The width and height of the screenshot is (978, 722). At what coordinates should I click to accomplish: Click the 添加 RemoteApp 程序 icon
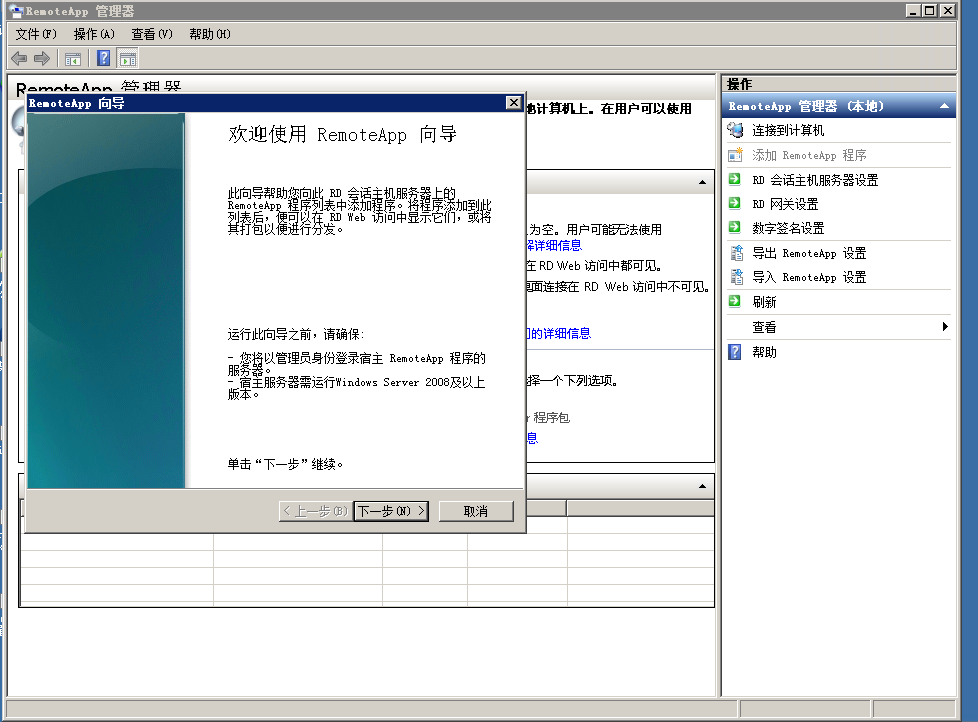click(x=735, y=155)
